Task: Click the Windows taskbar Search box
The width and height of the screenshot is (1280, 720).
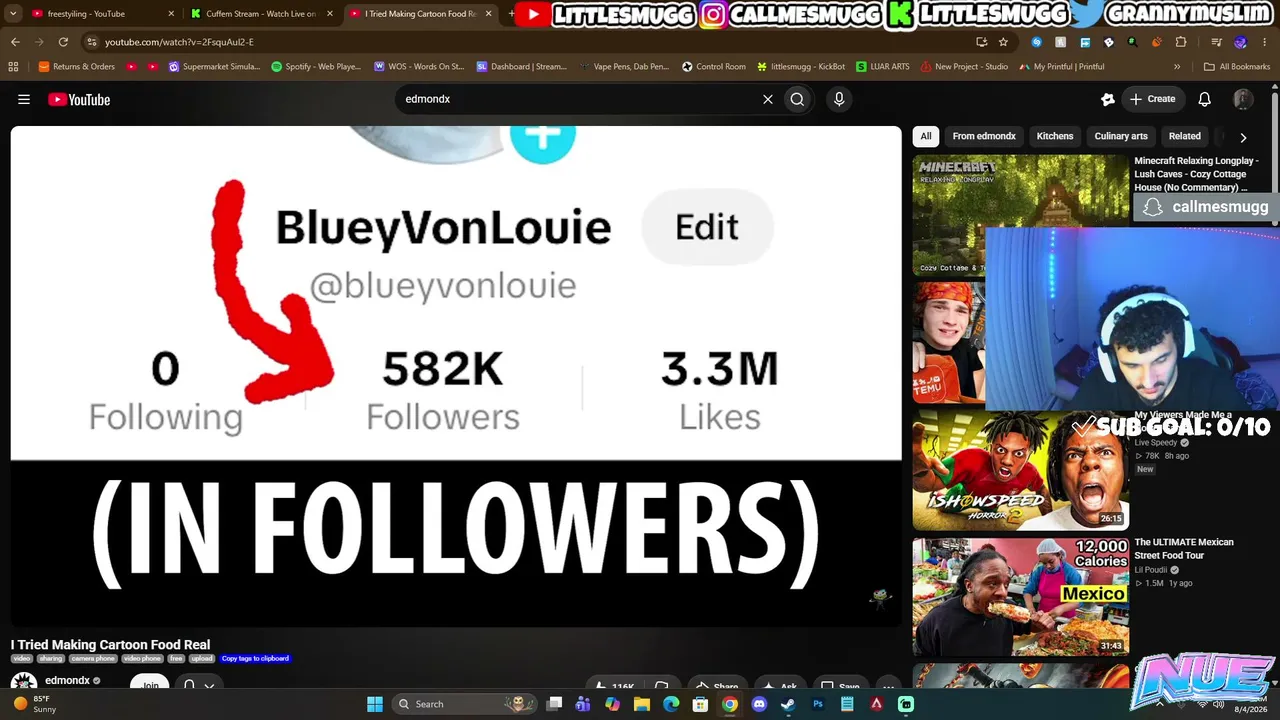Action: (x=462, y=704)
